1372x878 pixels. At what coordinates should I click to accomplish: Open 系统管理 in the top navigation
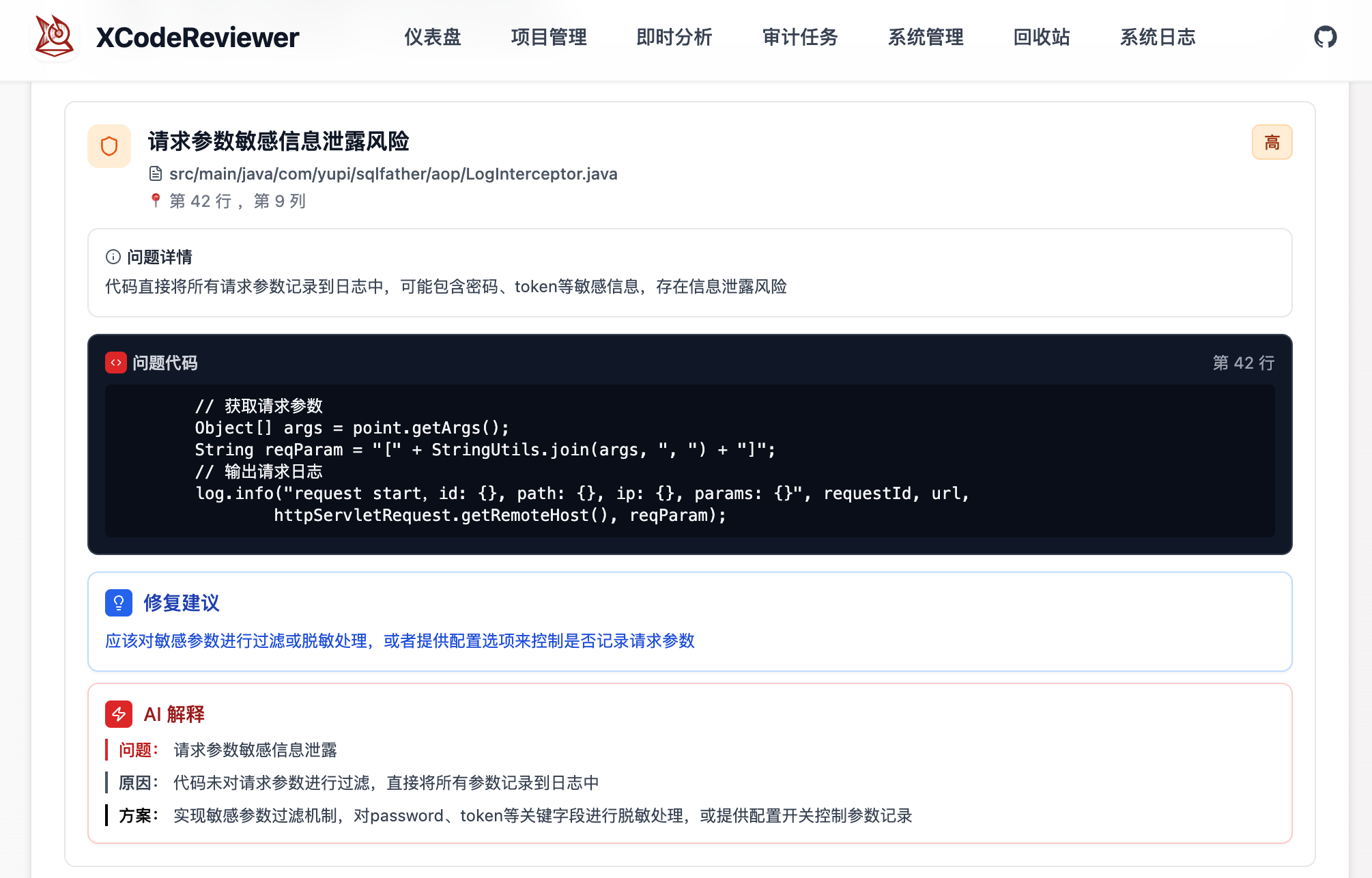pyautogui.click(x=926, y=38)
